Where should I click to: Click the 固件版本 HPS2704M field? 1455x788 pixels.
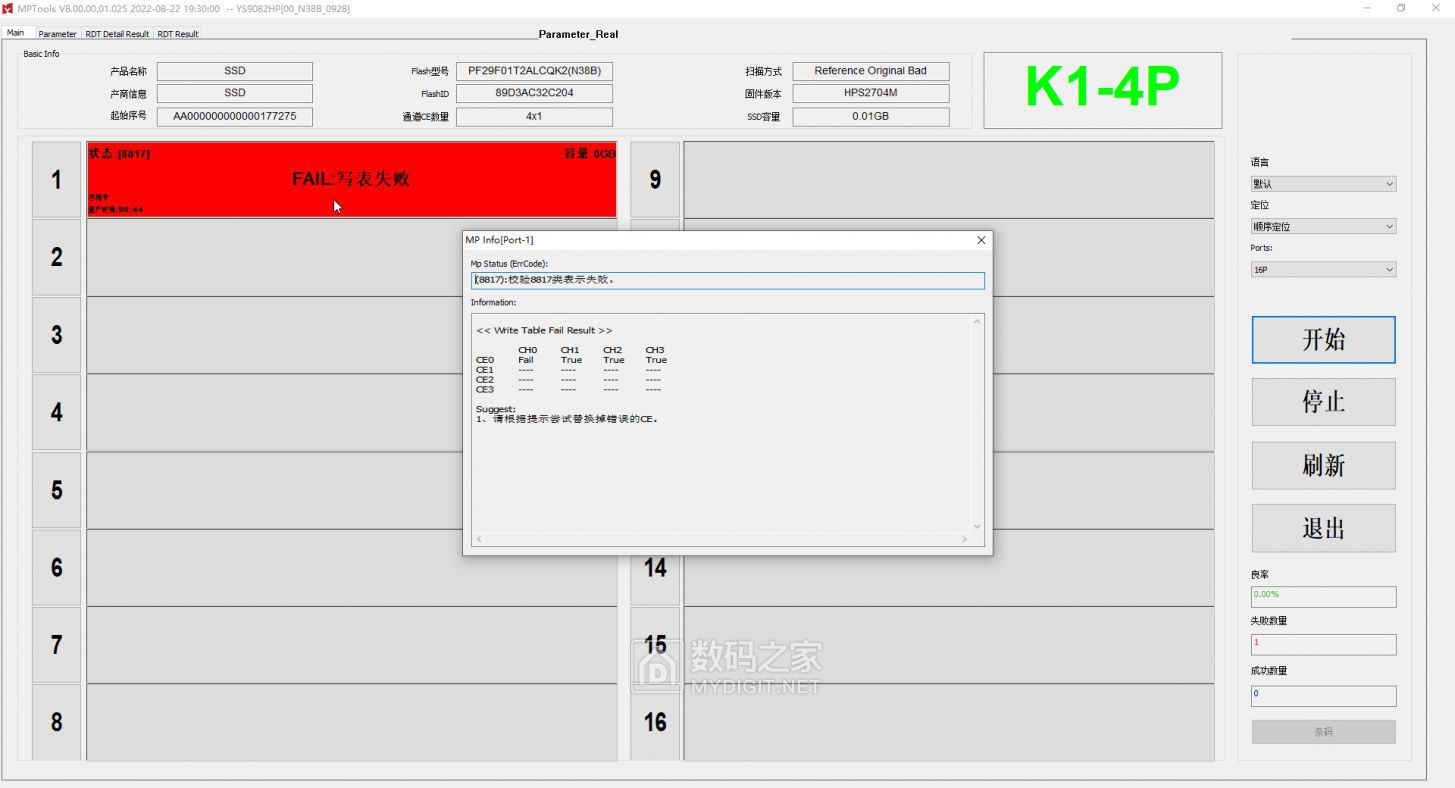click(x=870, y=94)
